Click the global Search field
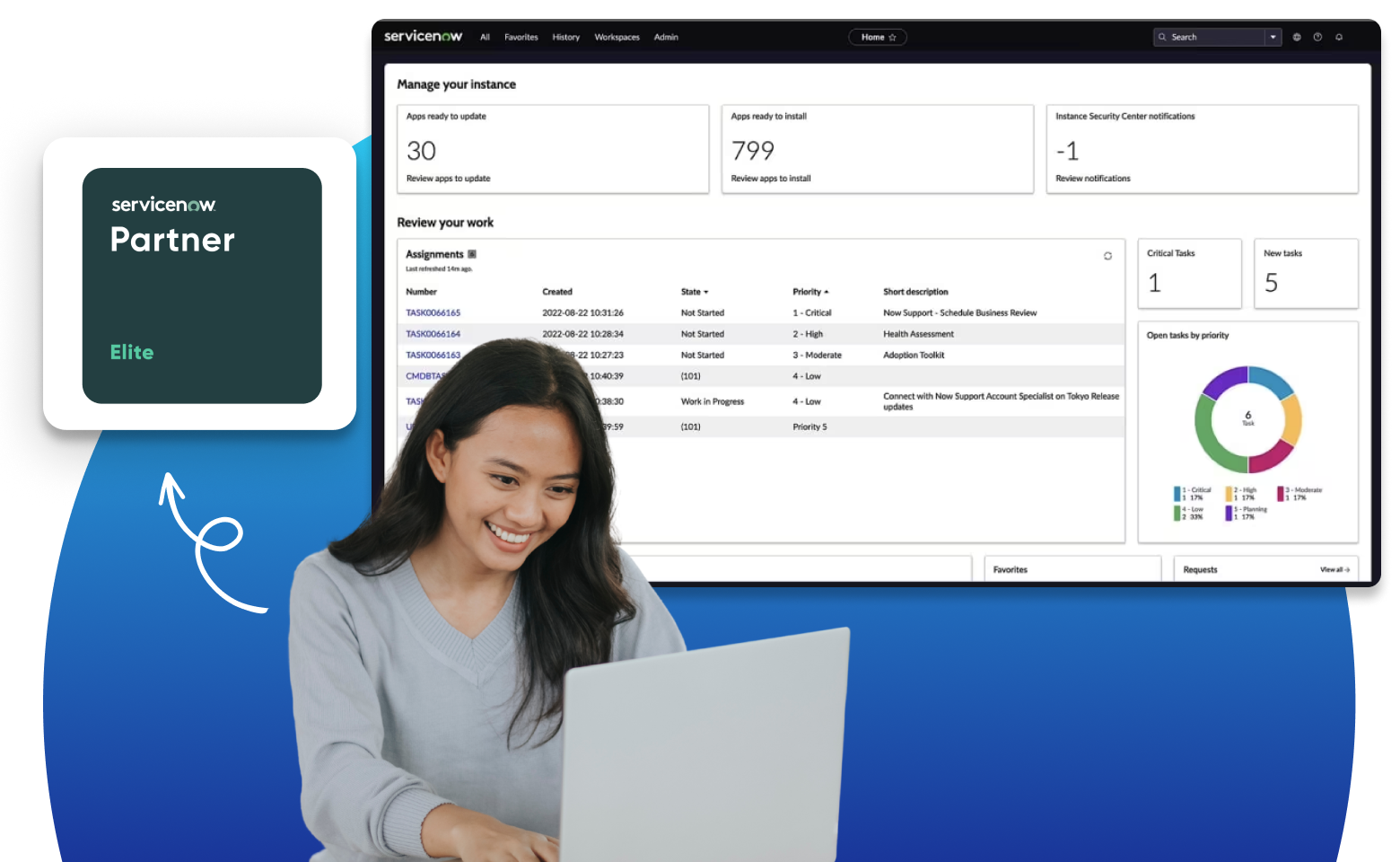 pos(1217,37)
